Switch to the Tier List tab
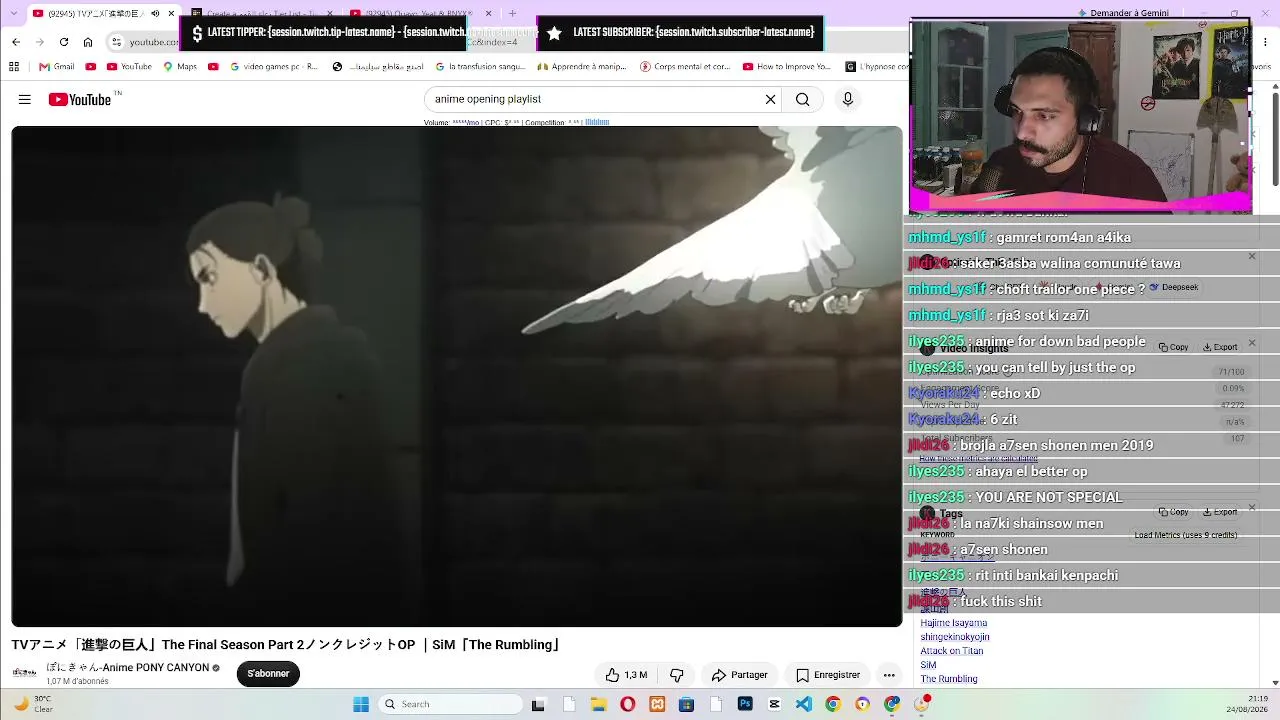Screen dimensions: 1280x720 tap(262, 14)
